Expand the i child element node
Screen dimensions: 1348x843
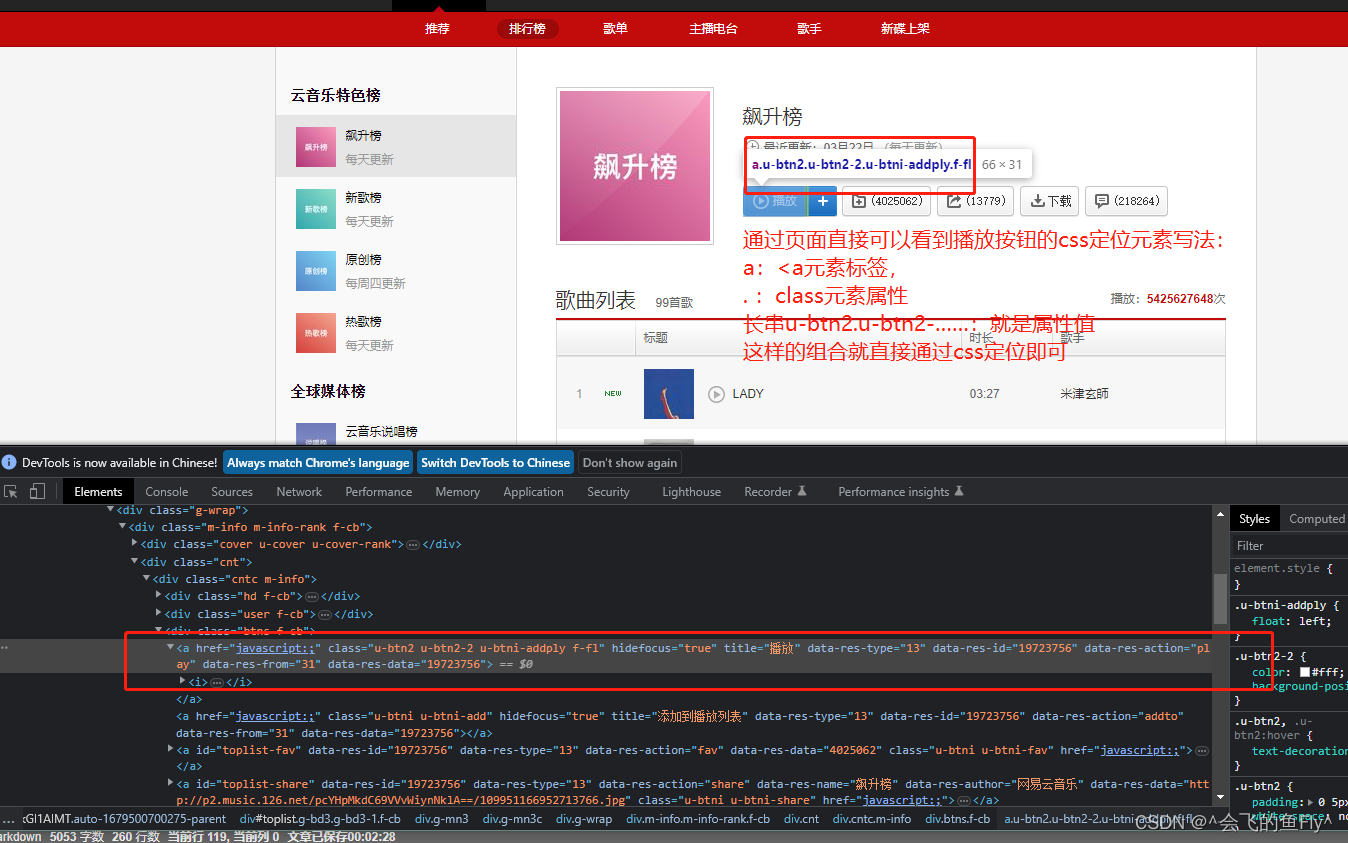click(x=182, y=681)
